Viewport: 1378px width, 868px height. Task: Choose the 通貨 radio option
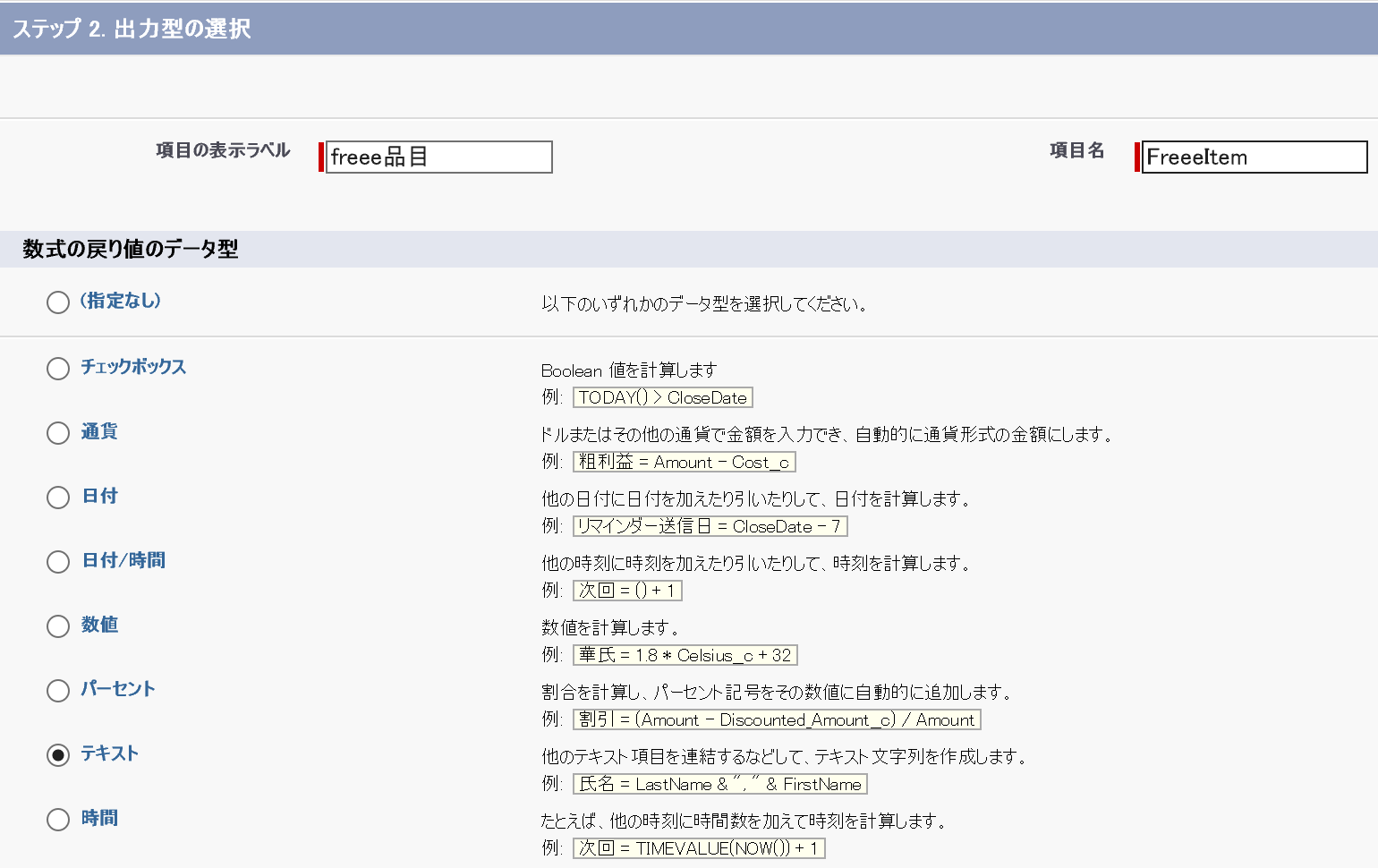(58, 433)
